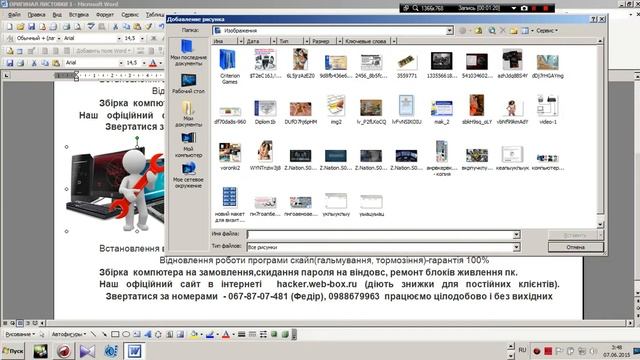Click the Print icon in Word standard toolbar
Viewport: 640px width, 360px height.
coord(66,27)
